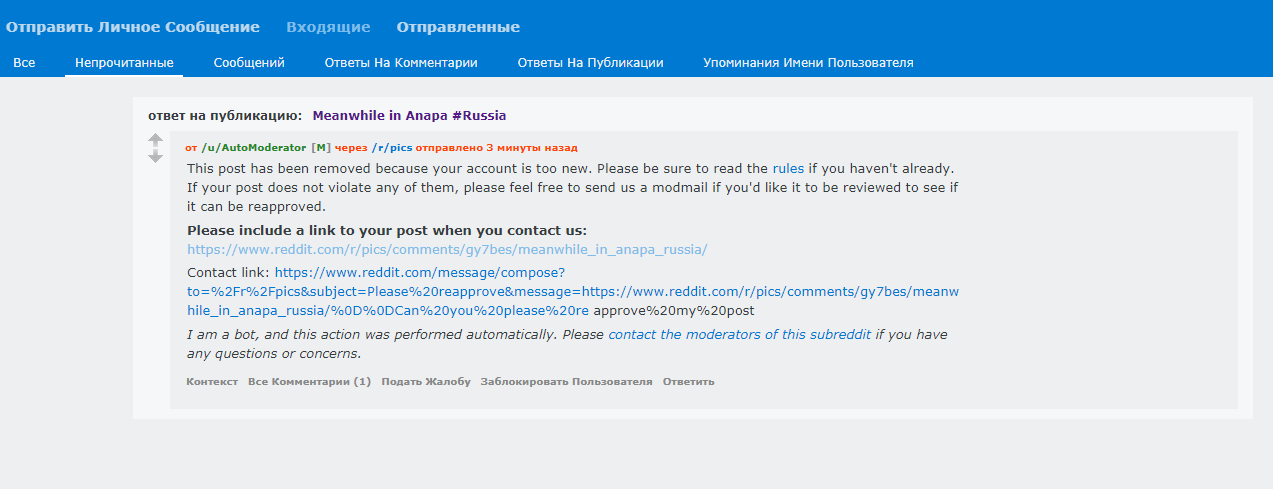
Task: Visit the /u/AutoModerator profile
Action: [254, 147]
